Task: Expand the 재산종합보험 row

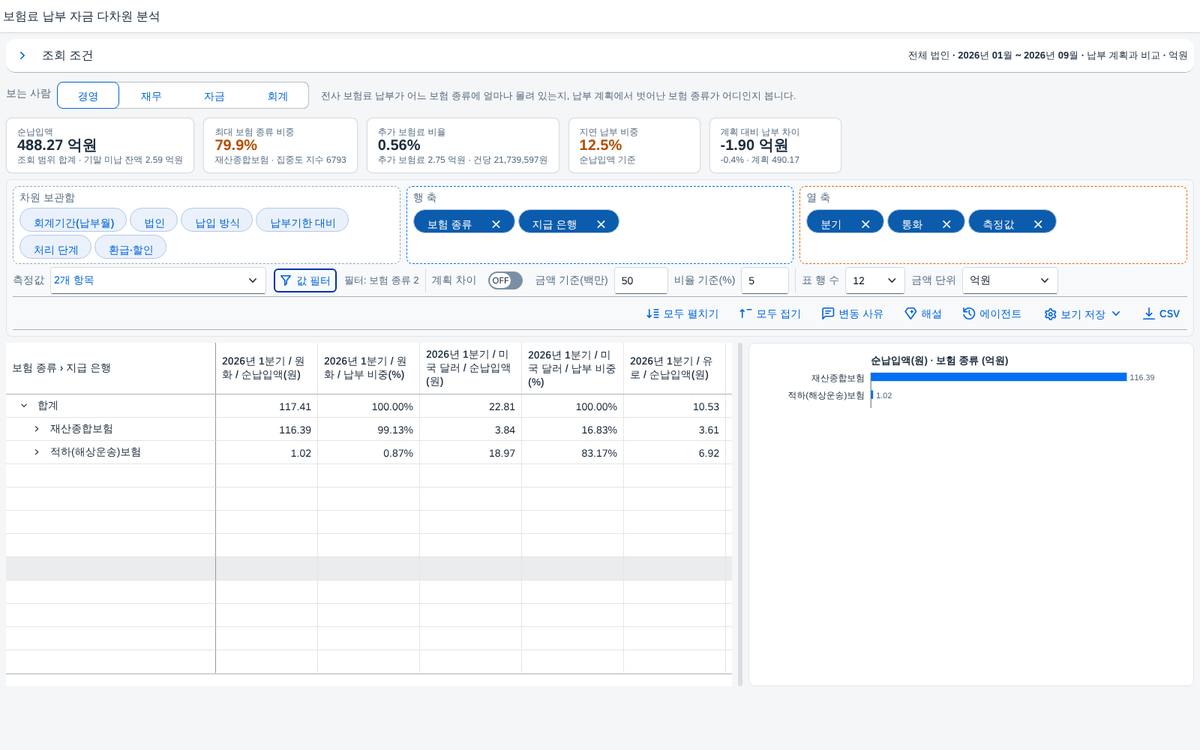Action: pos(37,429)
